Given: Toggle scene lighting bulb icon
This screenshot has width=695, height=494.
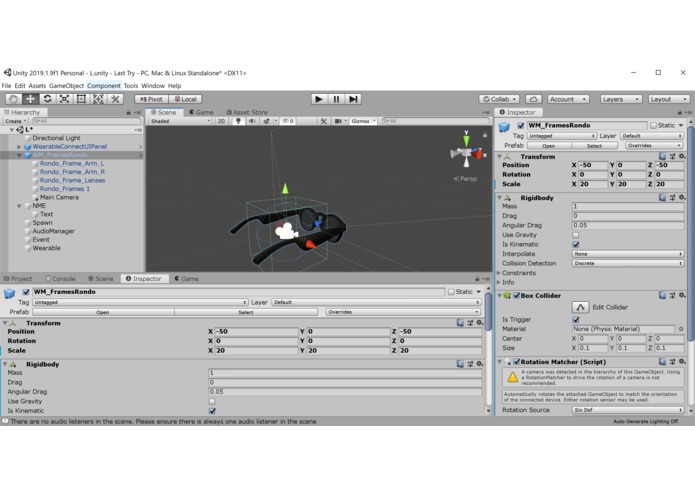Looking at the screenshot, I should [238, 121].
